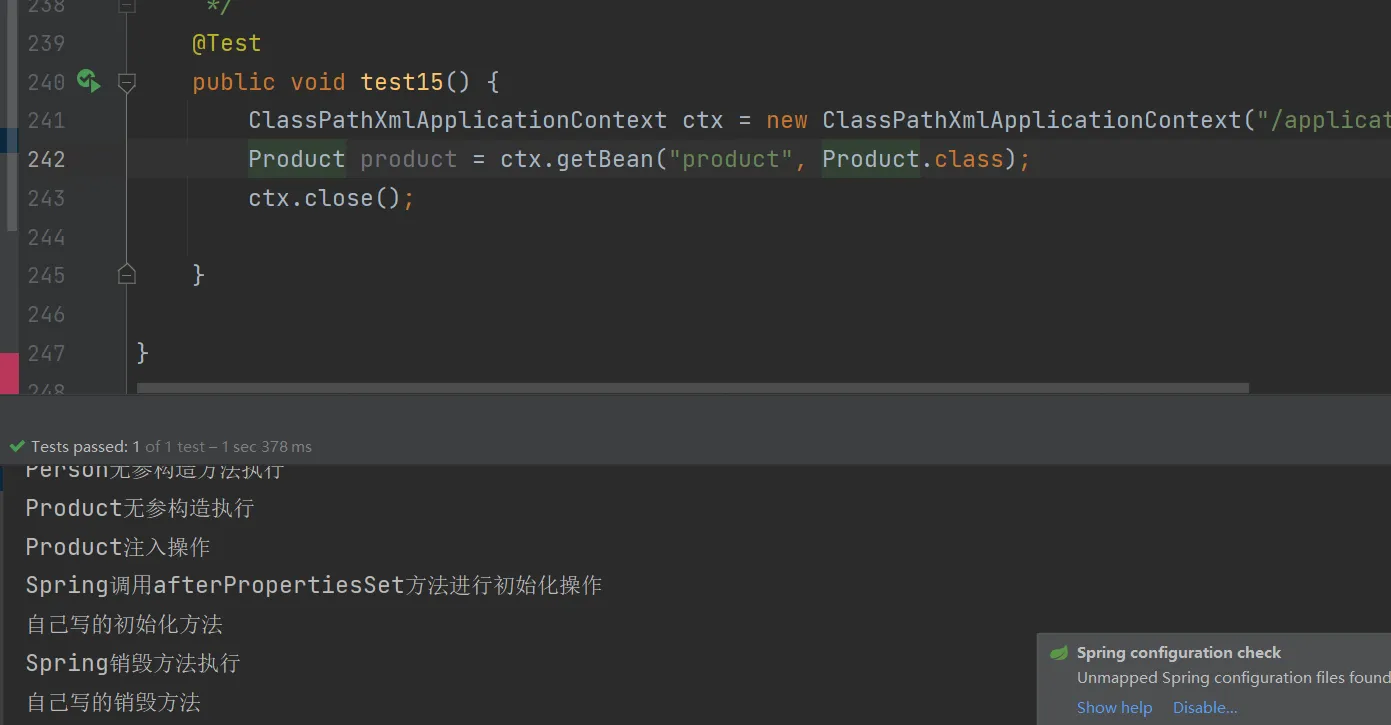
Task: Click the ctx.close() statement
Action: pyautogui.click(x=331, y=198)
